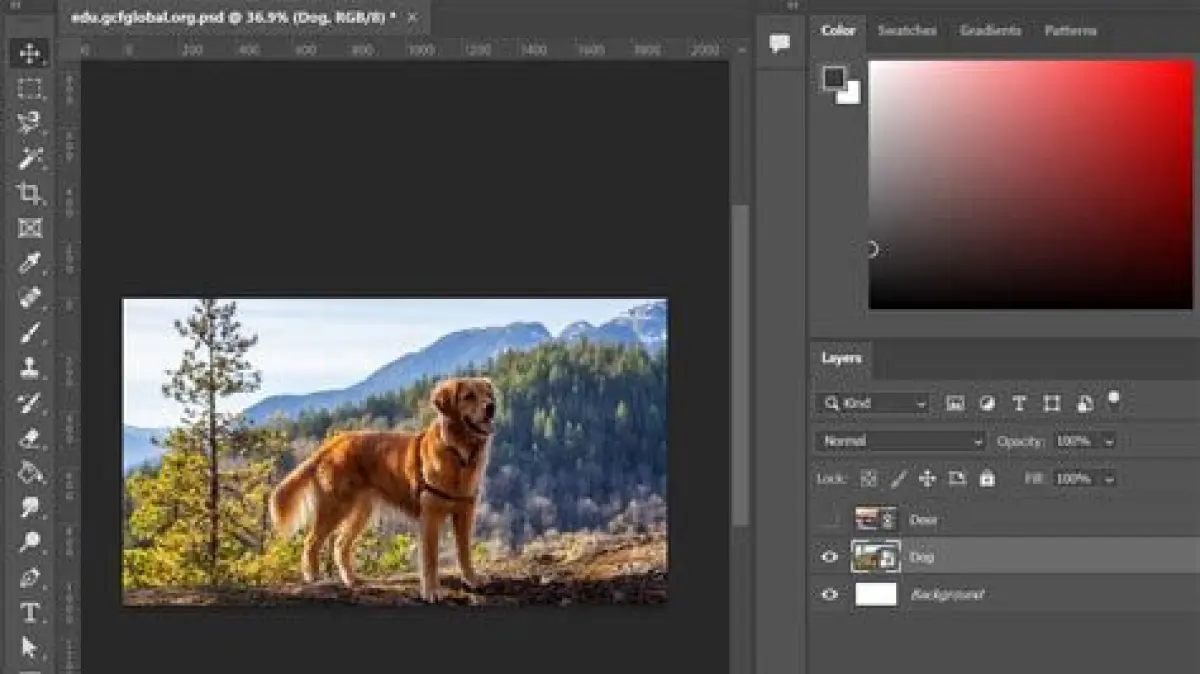Hide the Dog layer
Screen dimensions: 1200x674
coord(829,557)
